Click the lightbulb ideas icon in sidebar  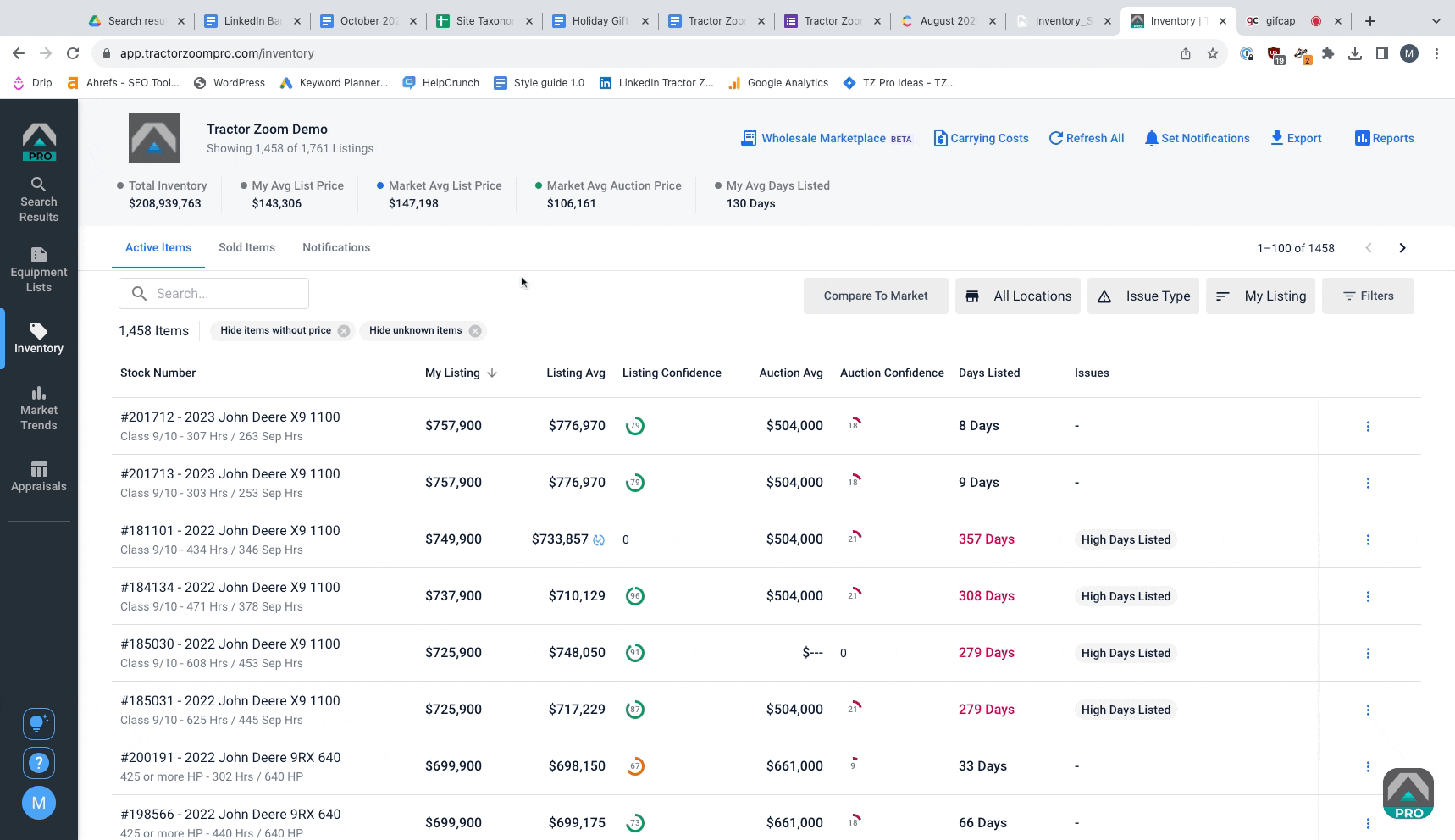click(39, 723)
